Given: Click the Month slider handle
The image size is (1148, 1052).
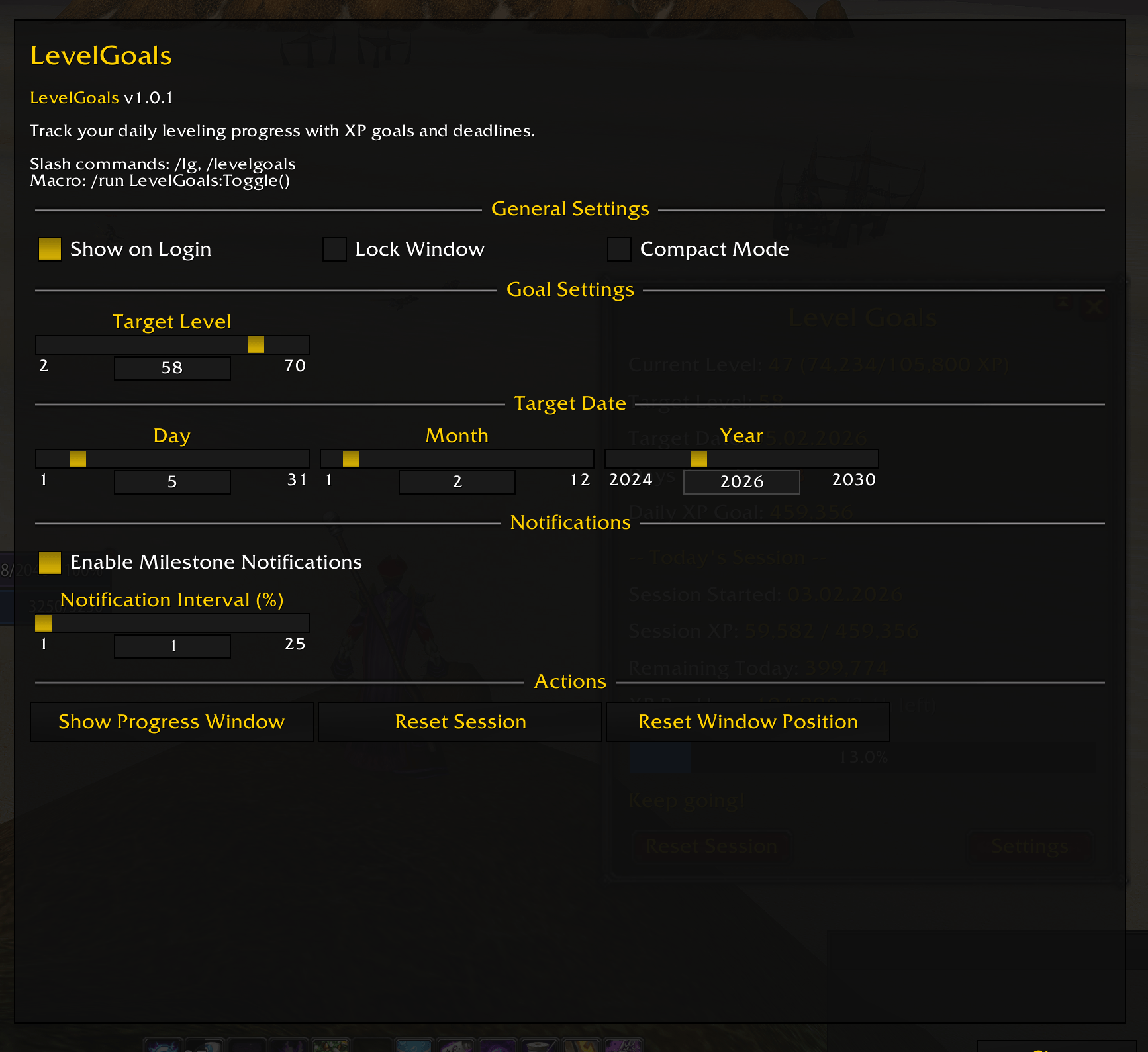Looking at the screenshot, I should [351, 459].
